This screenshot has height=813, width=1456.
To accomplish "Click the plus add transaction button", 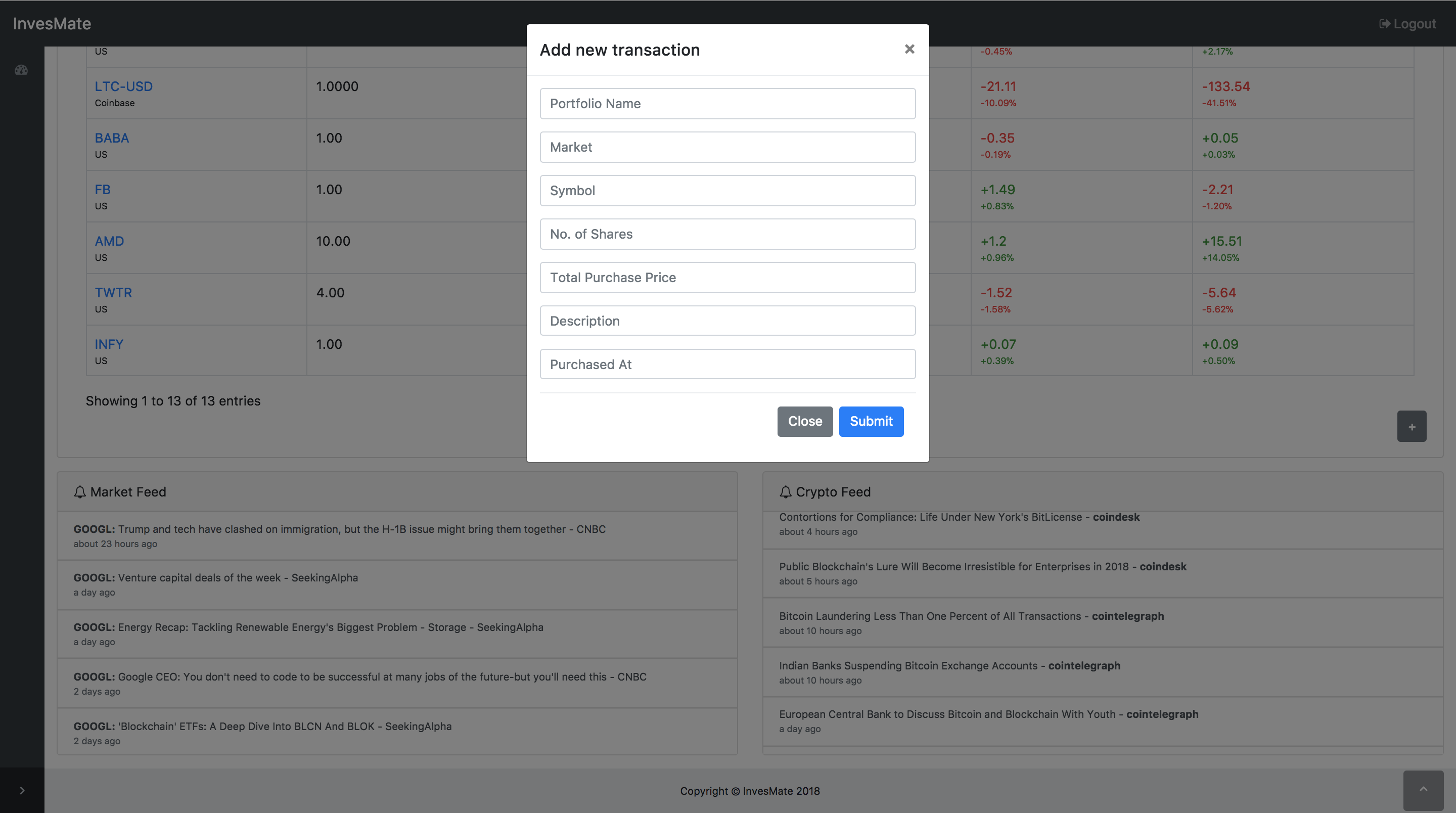I will [1412, 426].
